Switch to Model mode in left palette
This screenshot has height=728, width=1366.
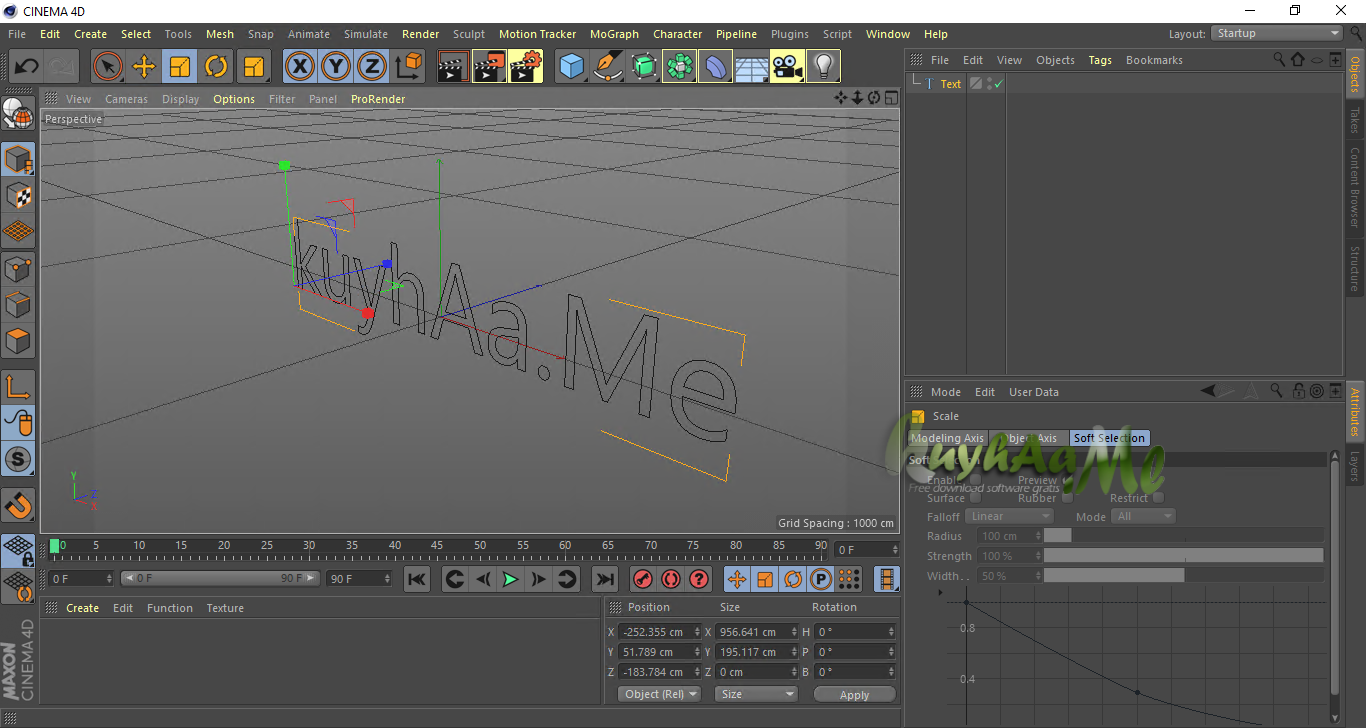tap(18, 159)
